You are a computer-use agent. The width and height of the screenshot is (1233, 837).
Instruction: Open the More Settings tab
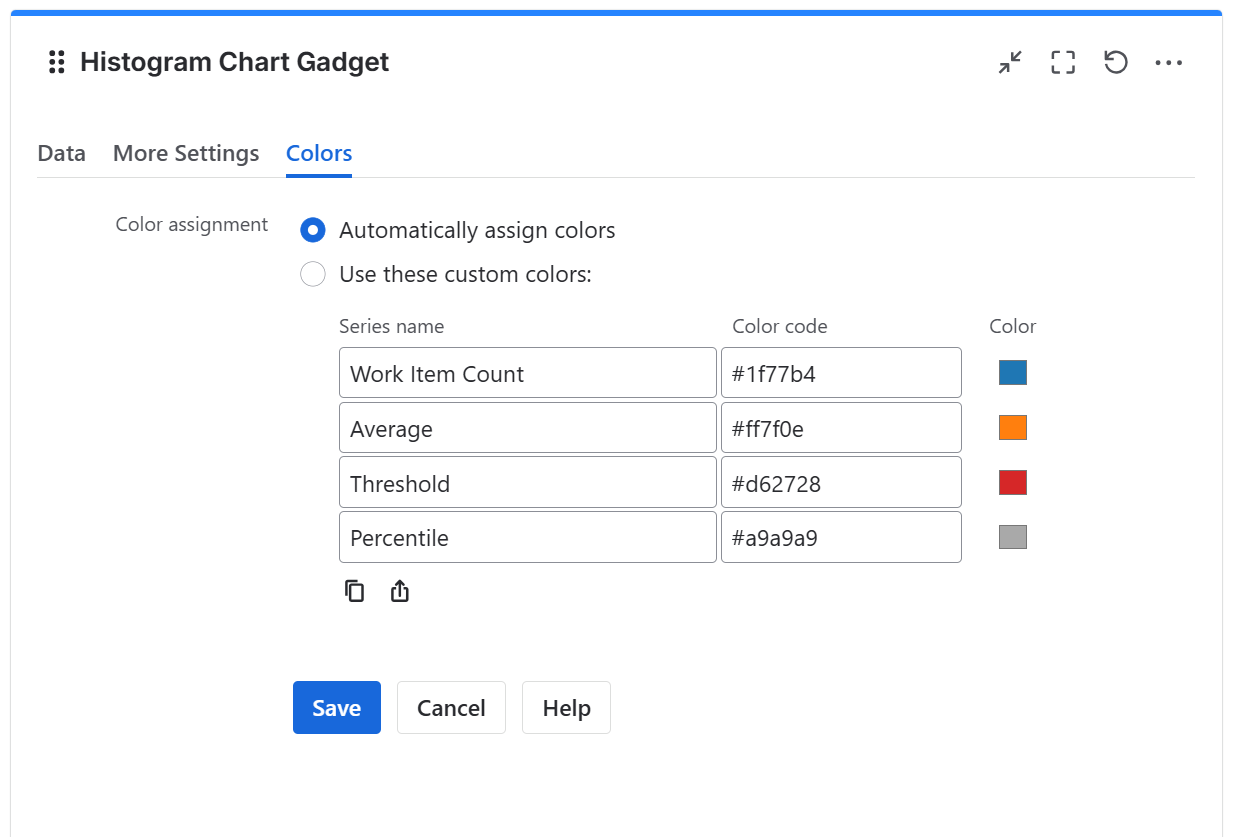(186, 153)
